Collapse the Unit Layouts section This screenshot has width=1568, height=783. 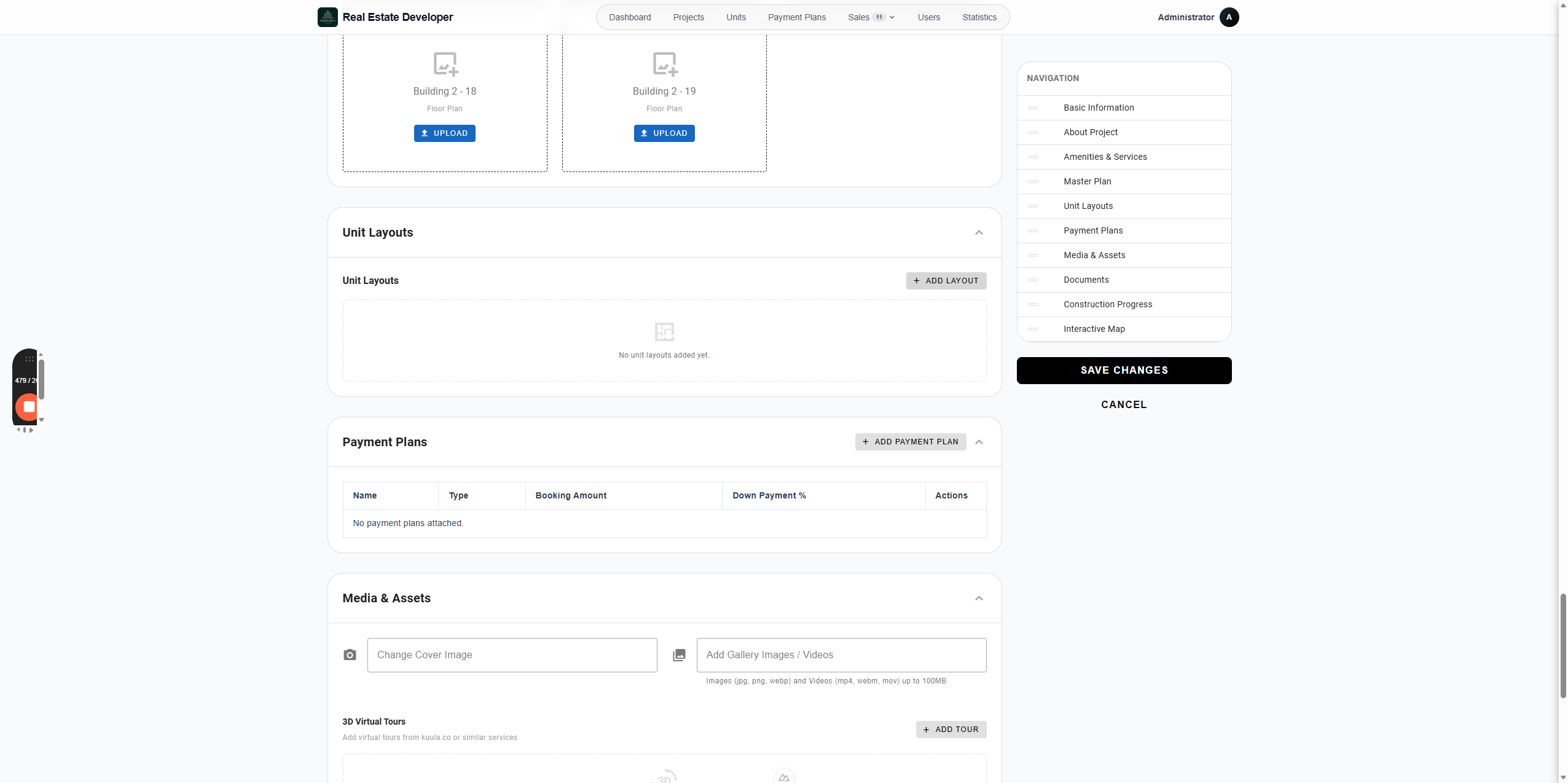tap(979, 232)
